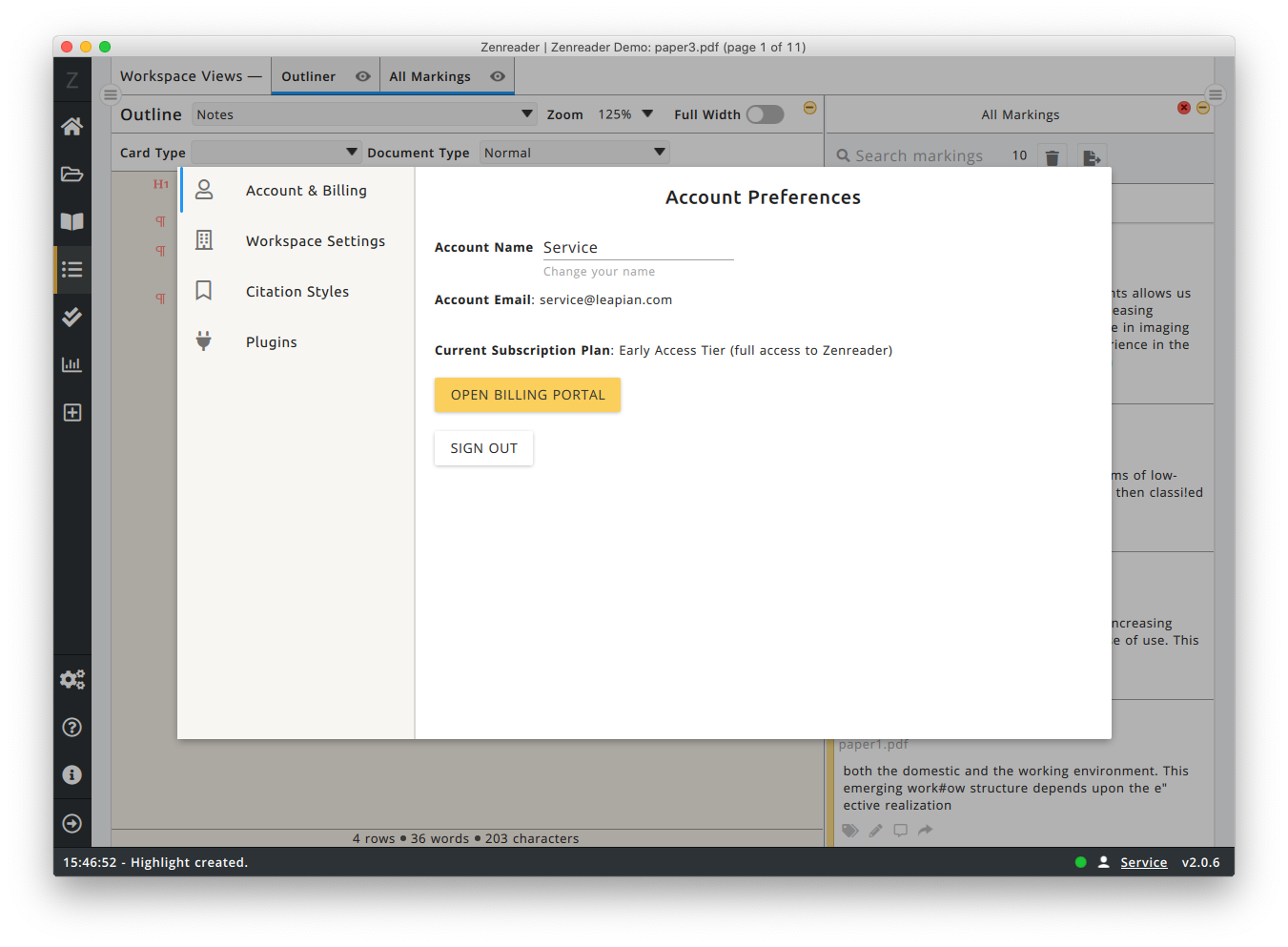This screenshot has width=1288, height=947.
Task: Open the settings gears sidebar icon
Action: [x=72, y=679]
